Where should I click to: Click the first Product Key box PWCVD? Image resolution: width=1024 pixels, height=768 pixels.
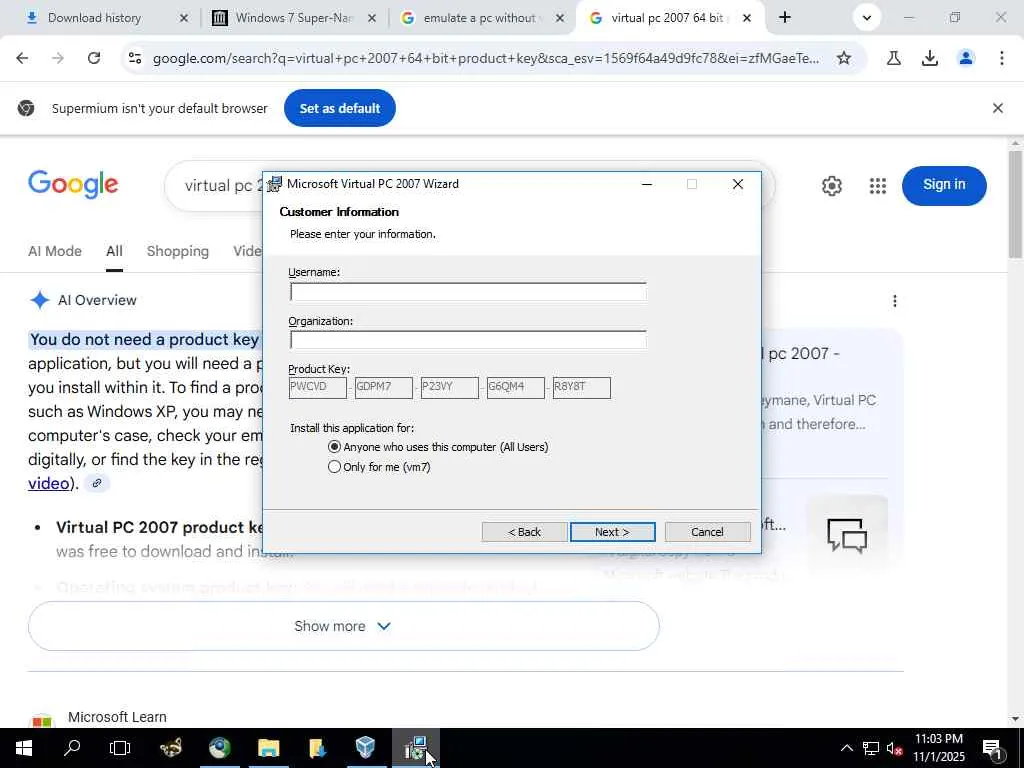coord(317,387)
